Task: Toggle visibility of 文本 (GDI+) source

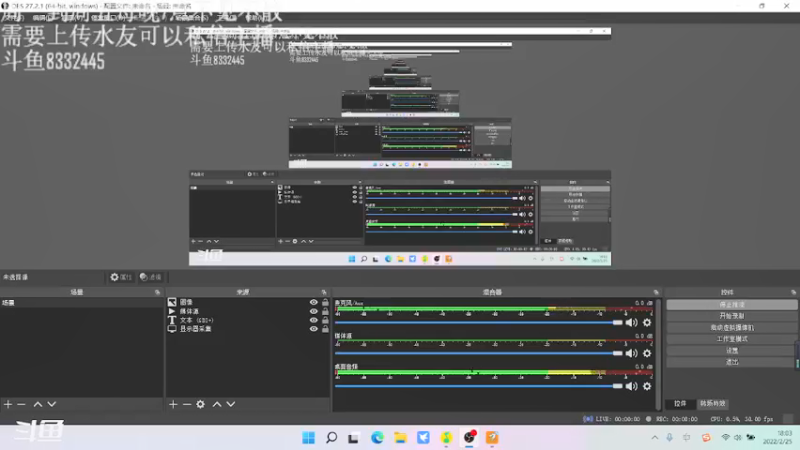Action: [313, 320]
